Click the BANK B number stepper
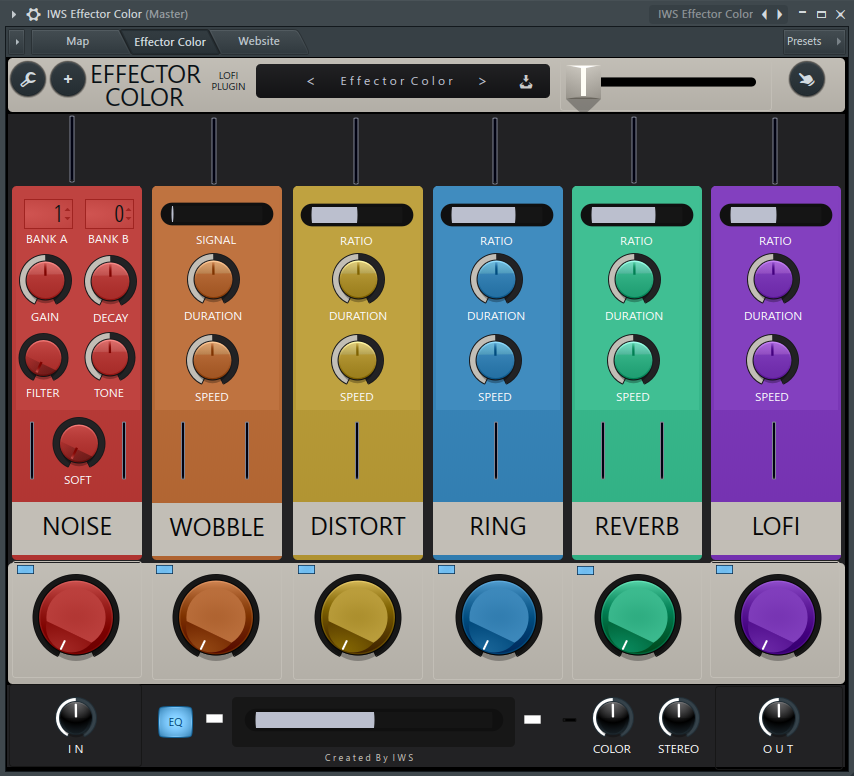The height and width of the screenshot is (776, 854). pos(109,213)
